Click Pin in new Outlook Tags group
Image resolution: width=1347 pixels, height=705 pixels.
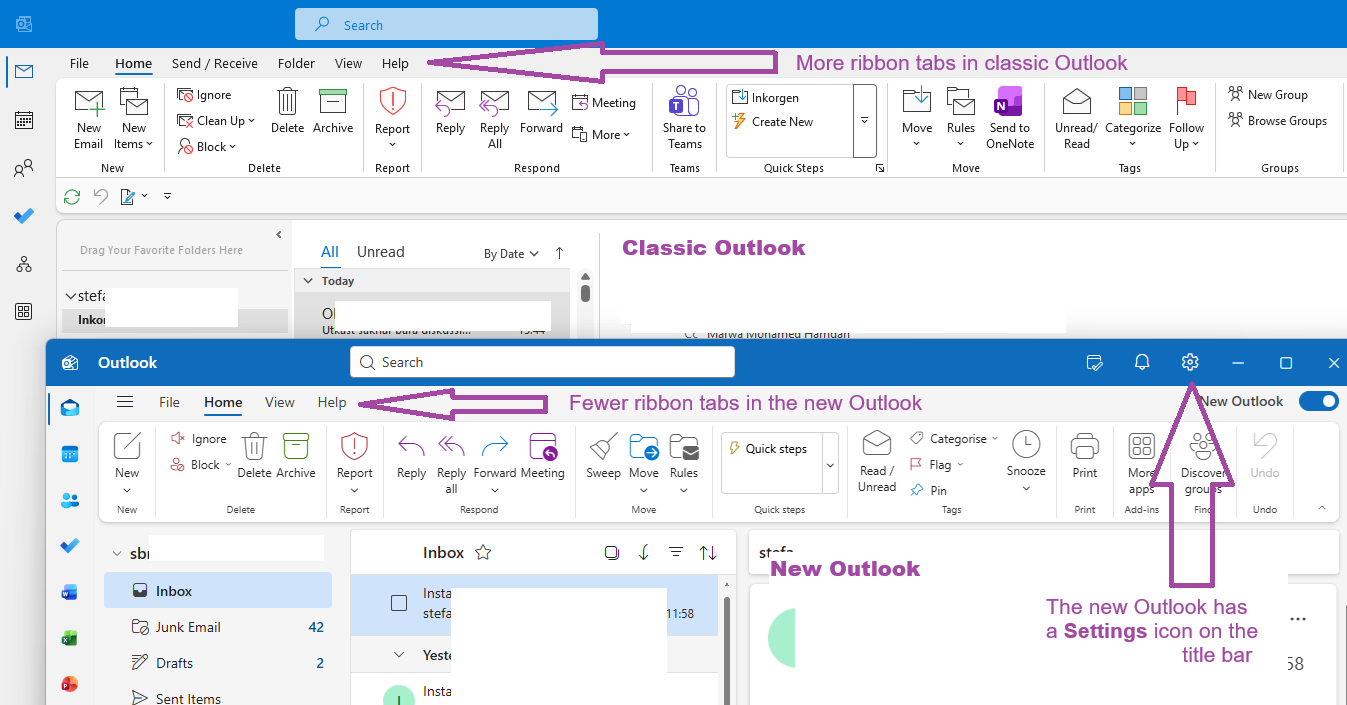928,490
